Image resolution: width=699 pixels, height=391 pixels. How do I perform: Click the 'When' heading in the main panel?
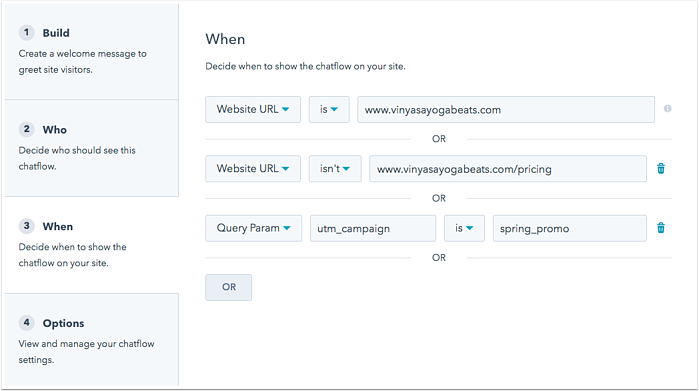tap(226, 39)
